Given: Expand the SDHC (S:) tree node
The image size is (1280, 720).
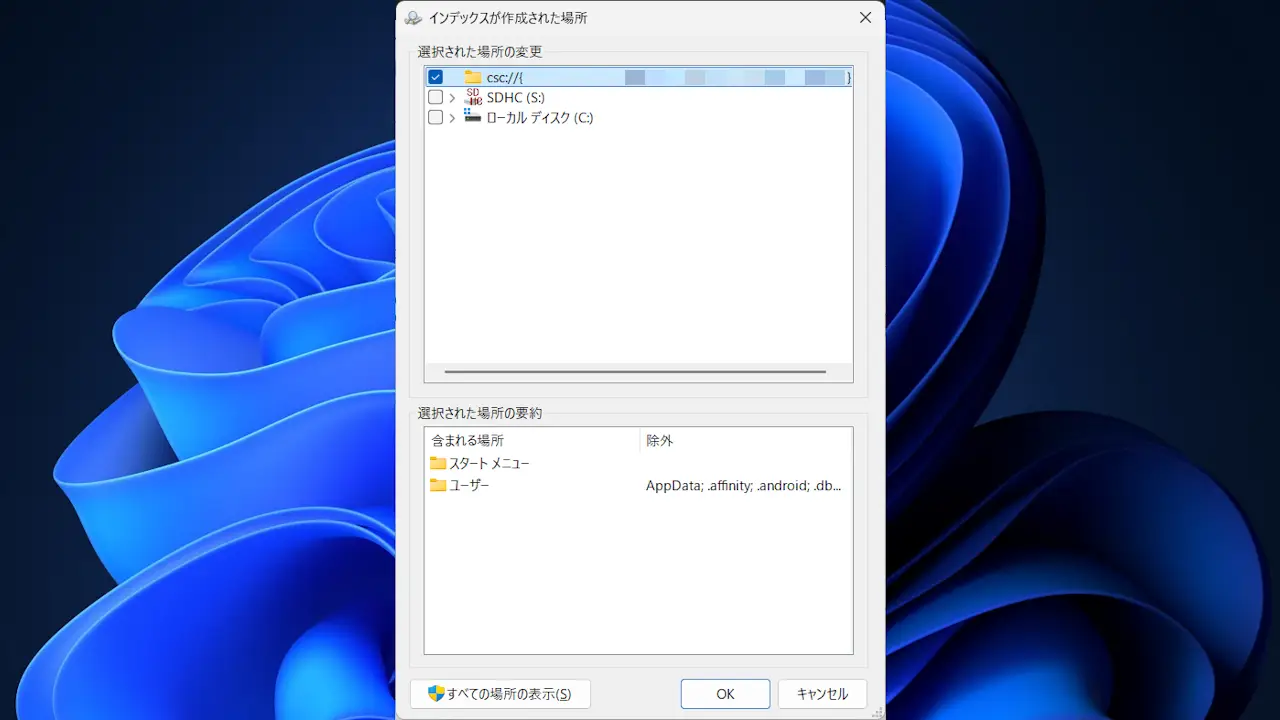Looking at the screenshot, I should [453, 97].
